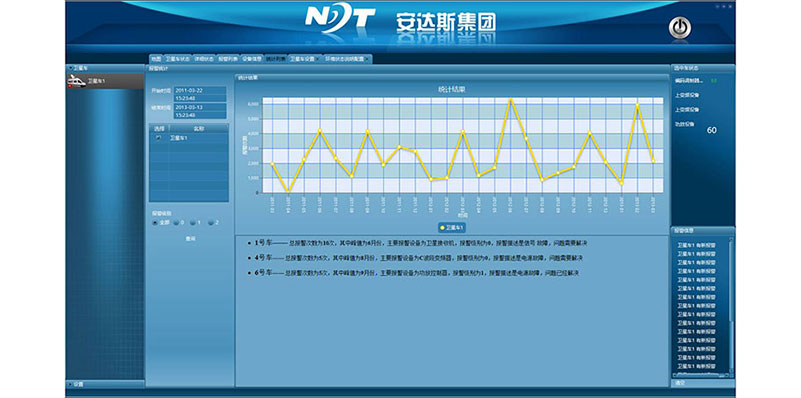Select the 全部 alarm level radio button

click(x=155, y=222)
